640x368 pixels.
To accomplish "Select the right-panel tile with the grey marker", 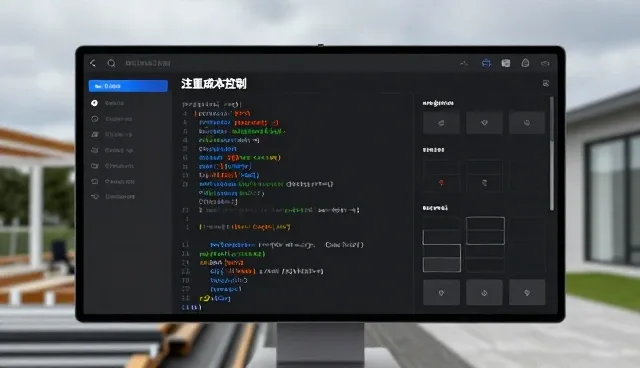I will [x=484, y=177].
